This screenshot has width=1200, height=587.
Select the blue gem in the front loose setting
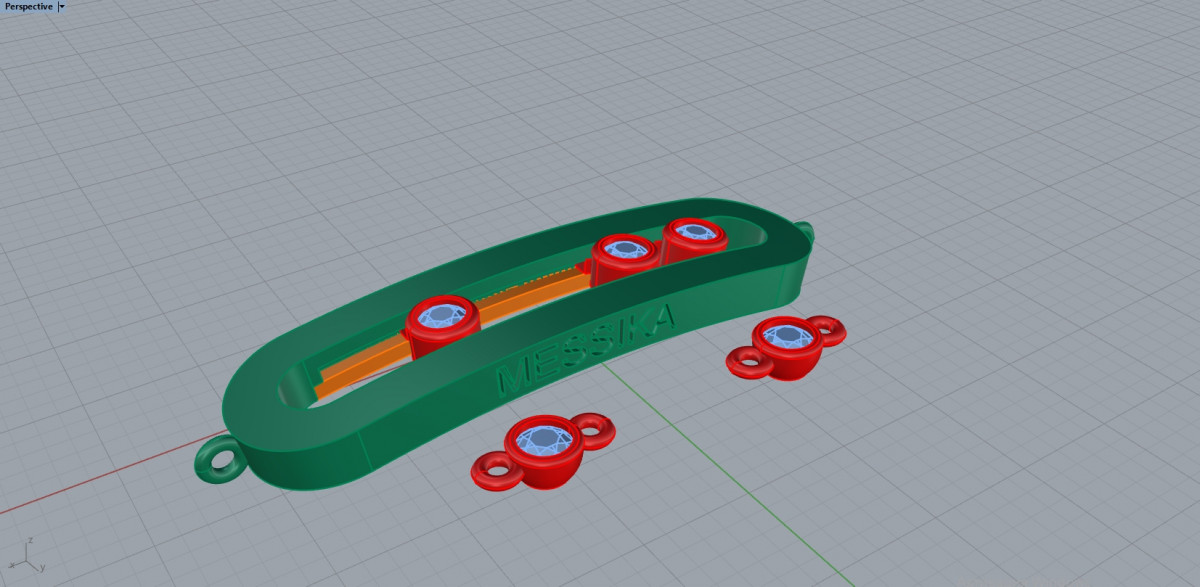(x=544, y=438)
